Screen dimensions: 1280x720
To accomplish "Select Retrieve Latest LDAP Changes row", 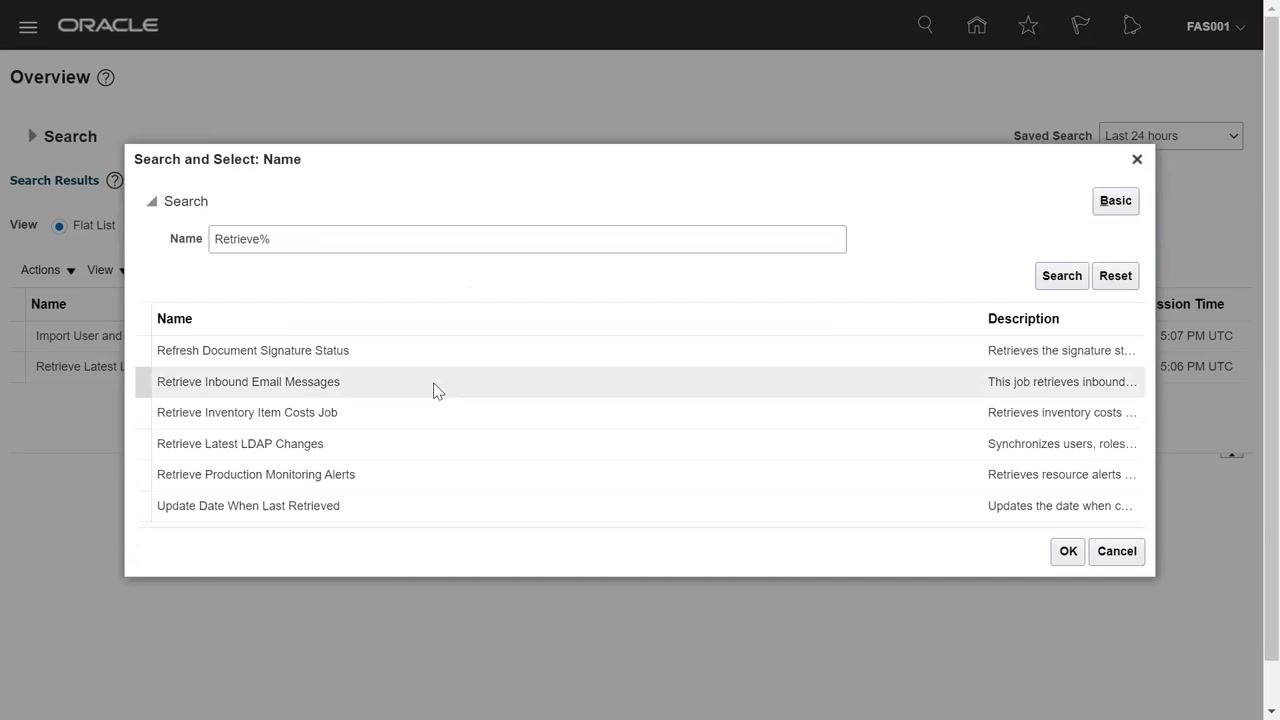I will [640, 444].
